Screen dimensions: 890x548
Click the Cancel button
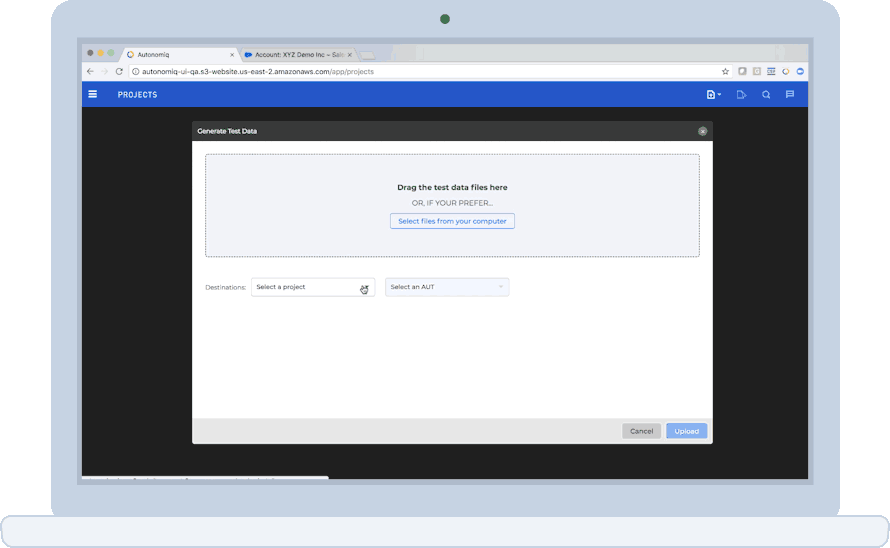[x=641, y=431]
